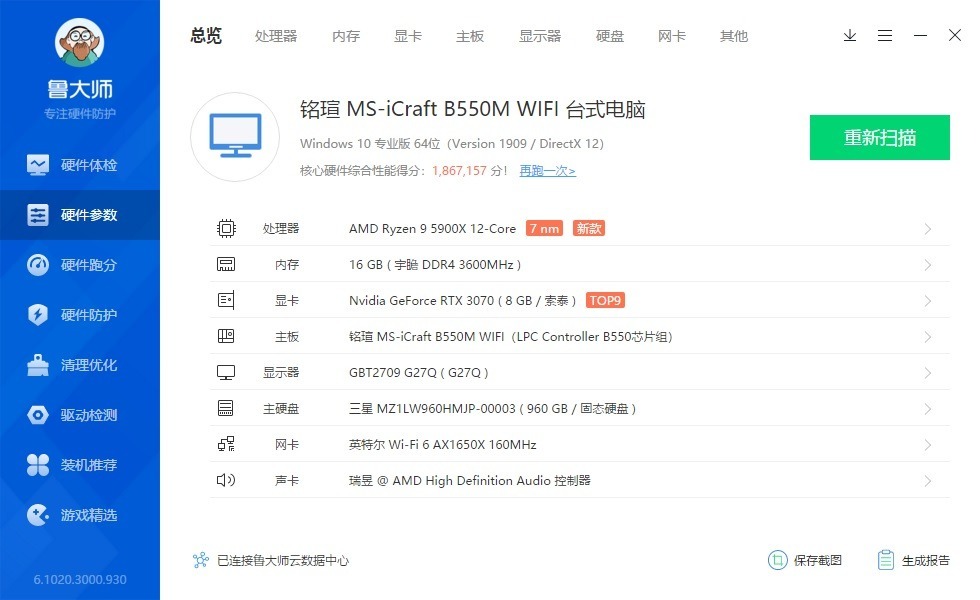The width and height of the screenshot is (980, 600).
Task: Switch to the 网卡 tab
Action: [x=671, y=36]
